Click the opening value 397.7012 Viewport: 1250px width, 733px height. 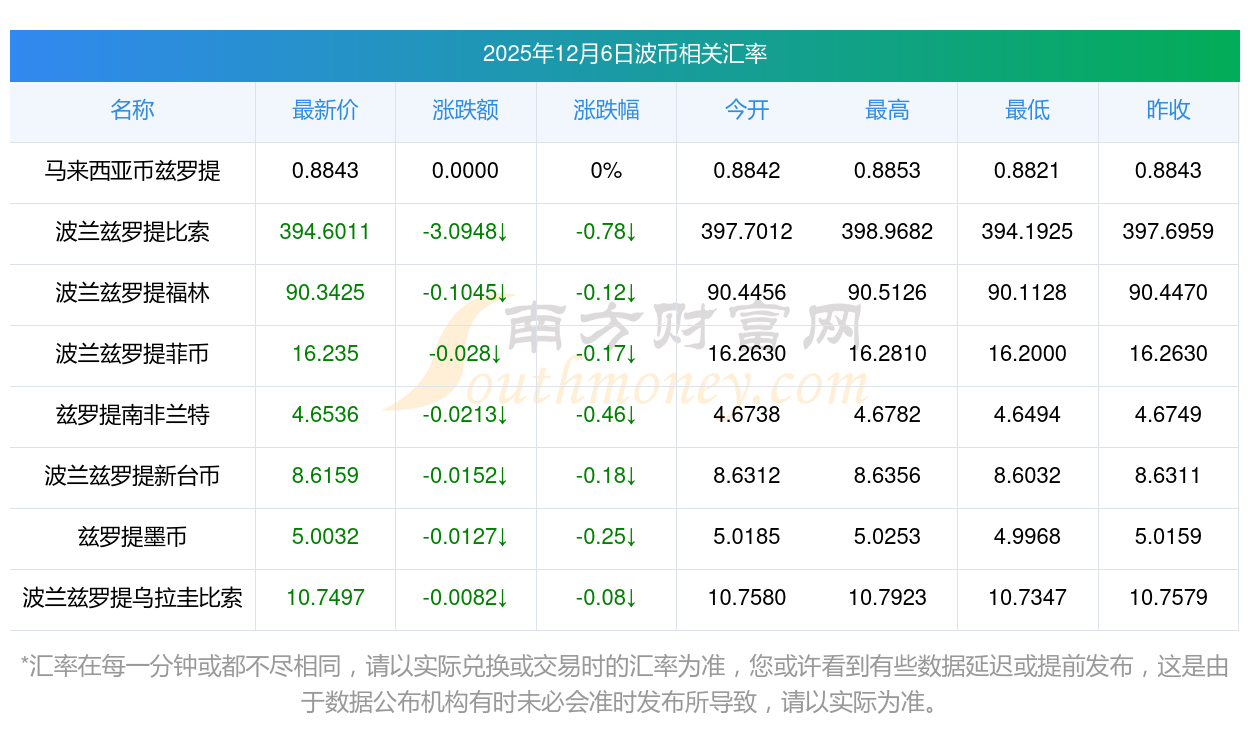pos(747,232)
